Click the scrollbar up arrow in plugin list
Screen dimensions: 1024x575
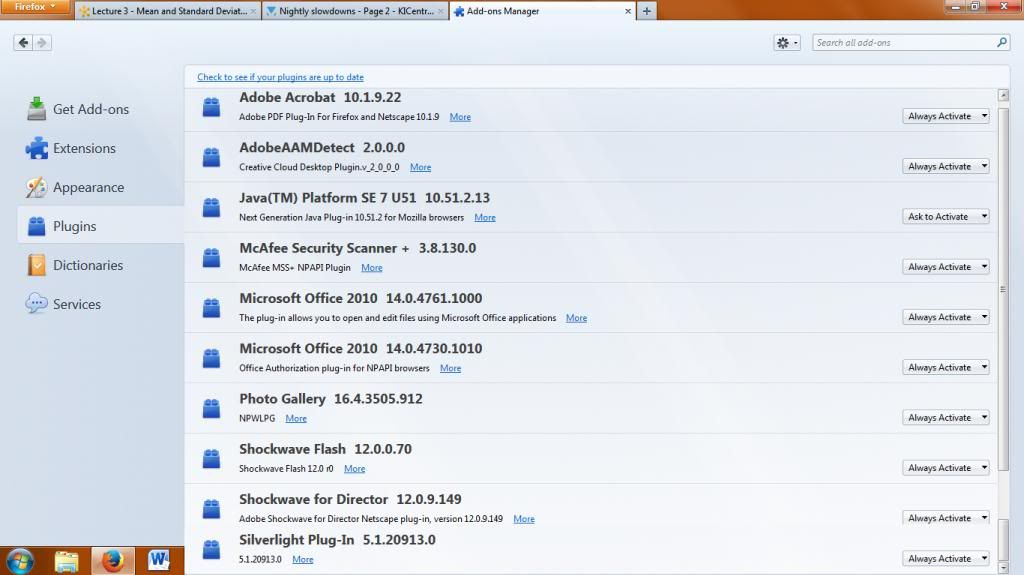(x=1003, y=95)
